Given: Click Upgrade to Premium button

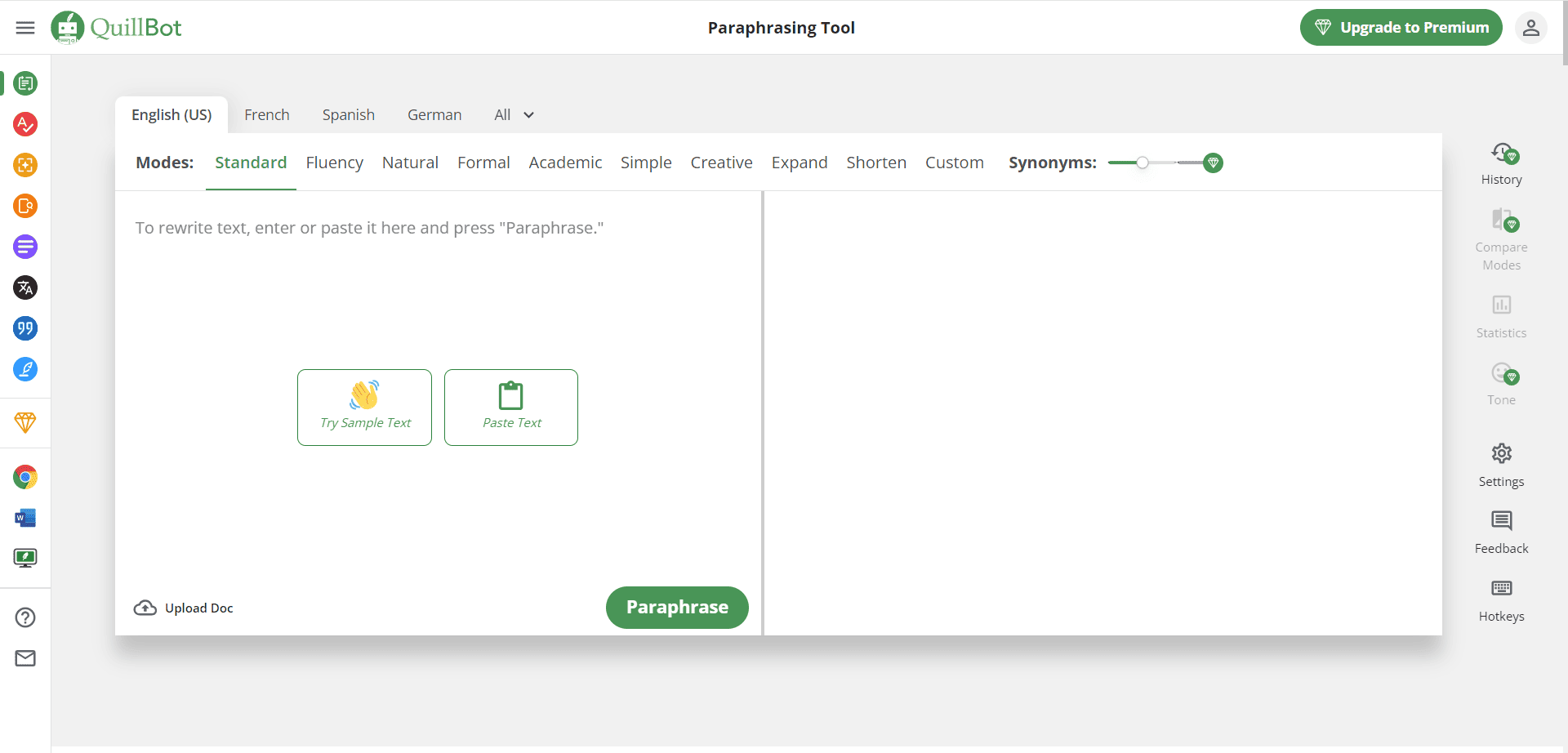Looking at the screenshot, I should (x=1401, y=28).
